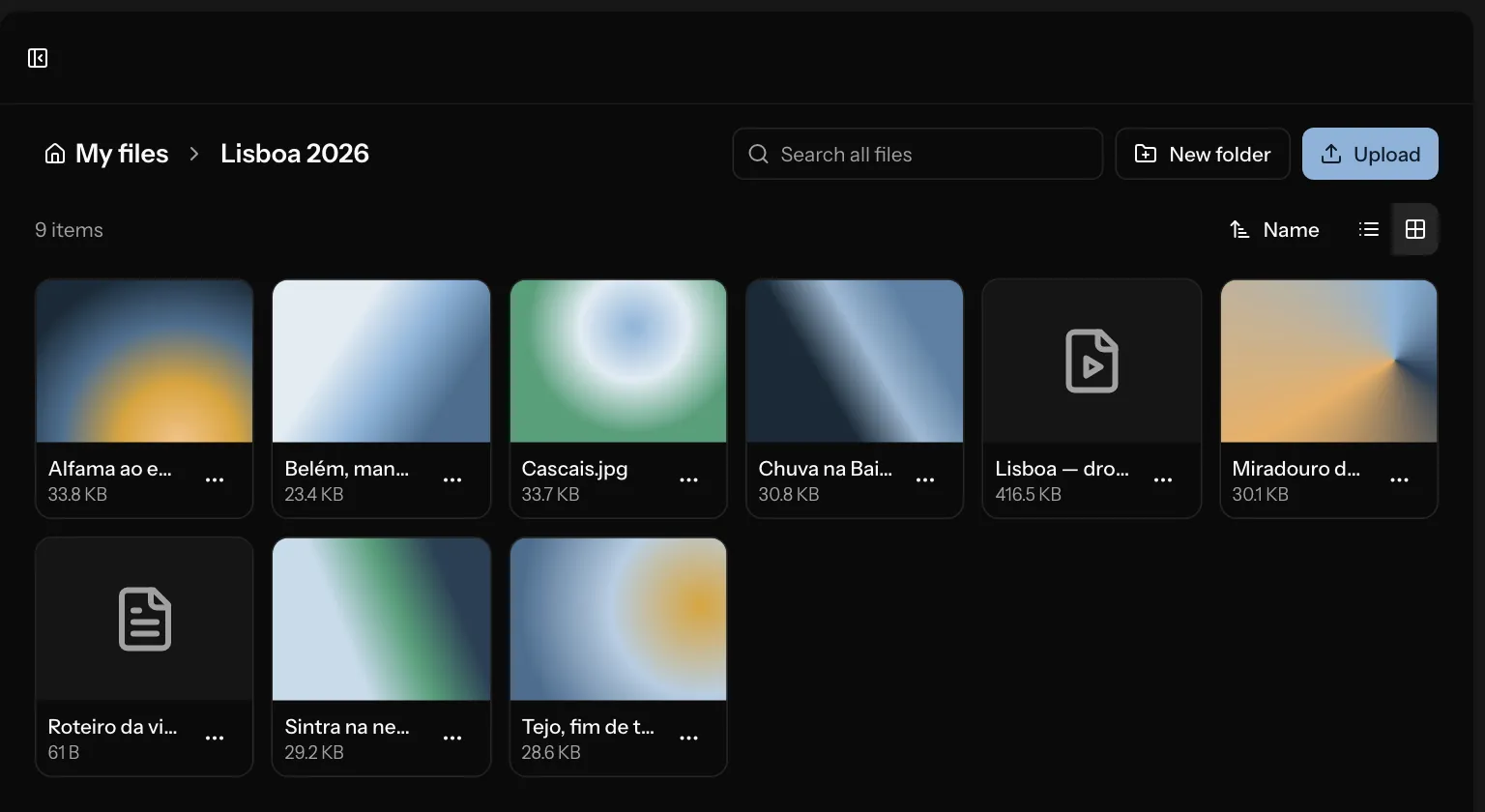Open the Tejo, fim de t... image thumbnail
This screenshot has height=812, width=1485.
point(618,620)
